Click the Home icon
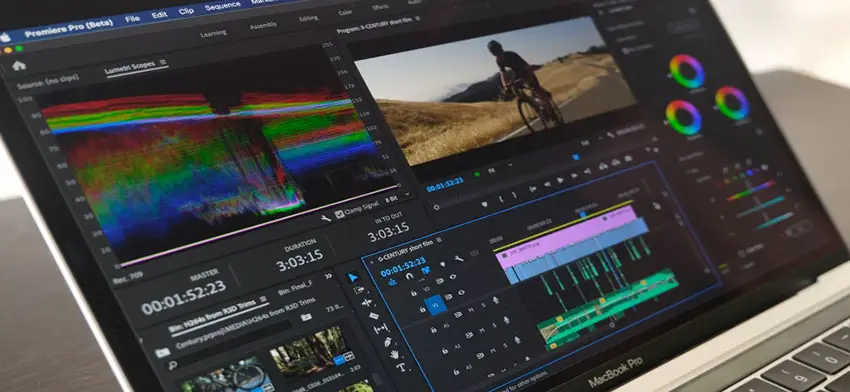This screenshot has height=392, width=850. (19, 66)
